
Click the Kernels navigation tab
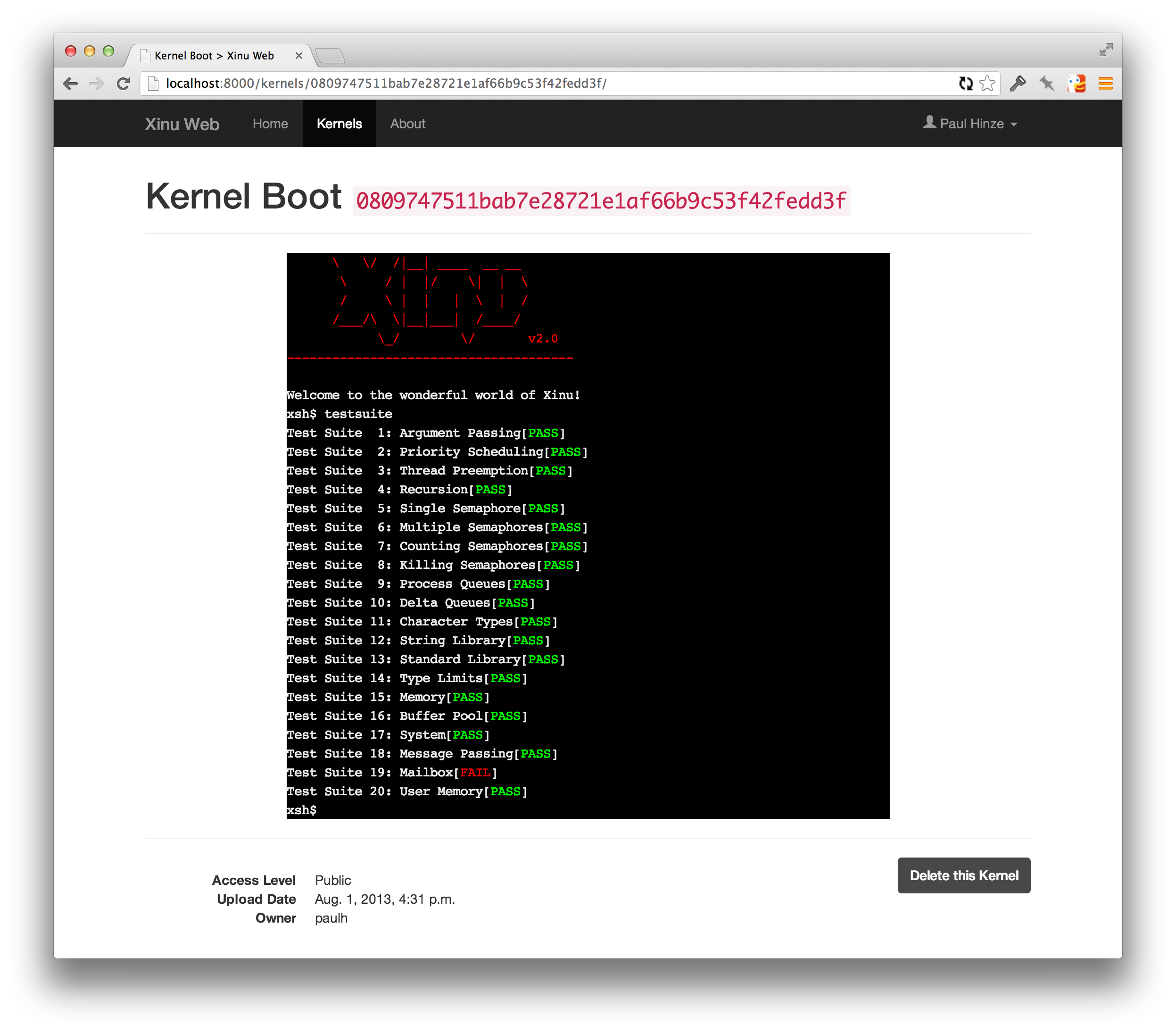(340, 123)
